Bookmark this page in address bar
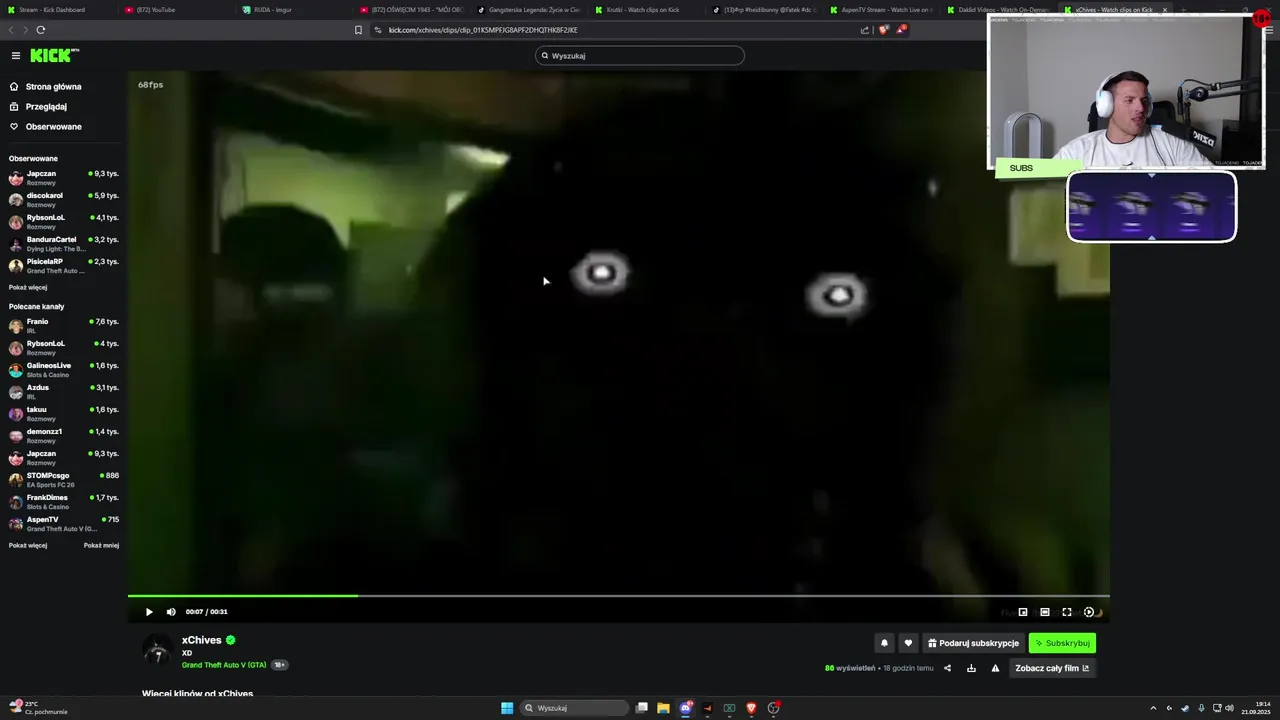The width and height of the screenshot is (1280, 720). (x=358, y=30)
